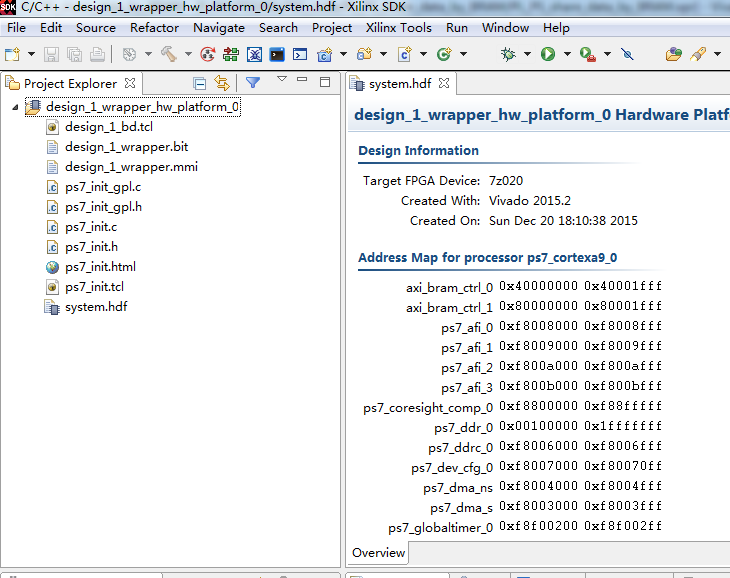This screenshot has width=730, height=578.
Task: Click the Search flashlight icon
Action: 698,54
